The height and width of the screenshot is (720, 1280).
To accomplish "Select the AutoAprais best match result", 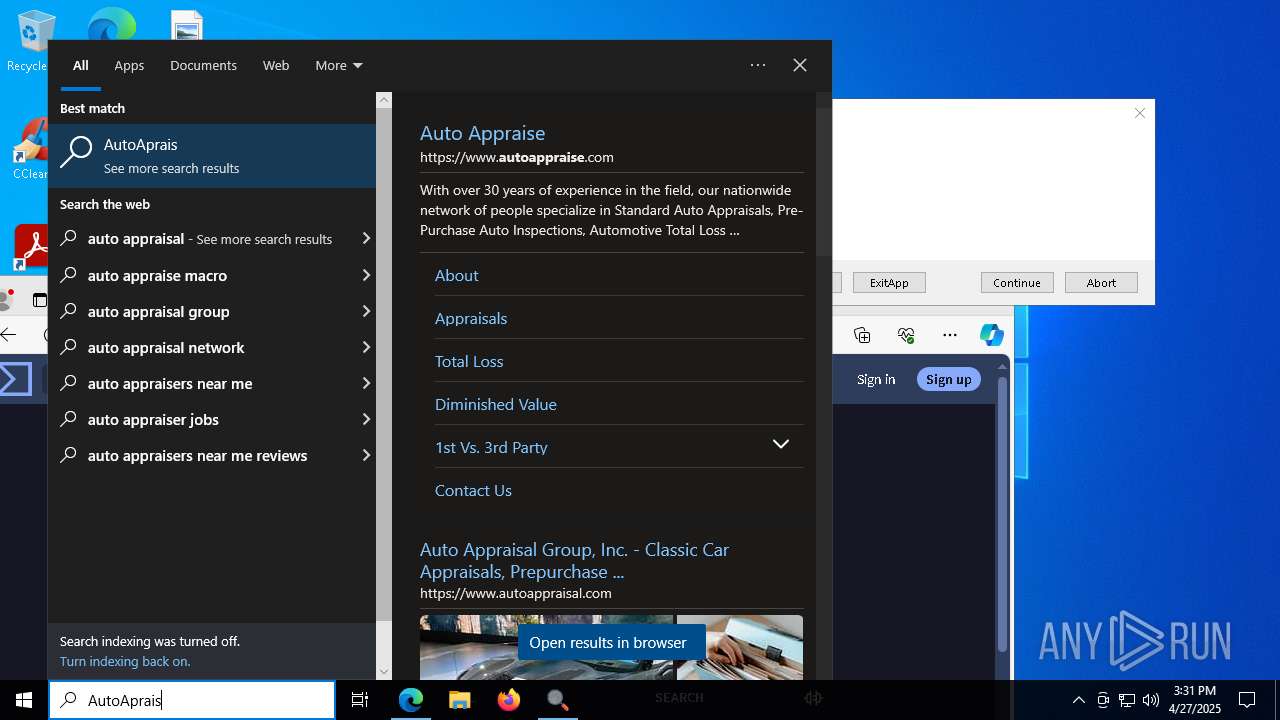I will tap(212, 156).
